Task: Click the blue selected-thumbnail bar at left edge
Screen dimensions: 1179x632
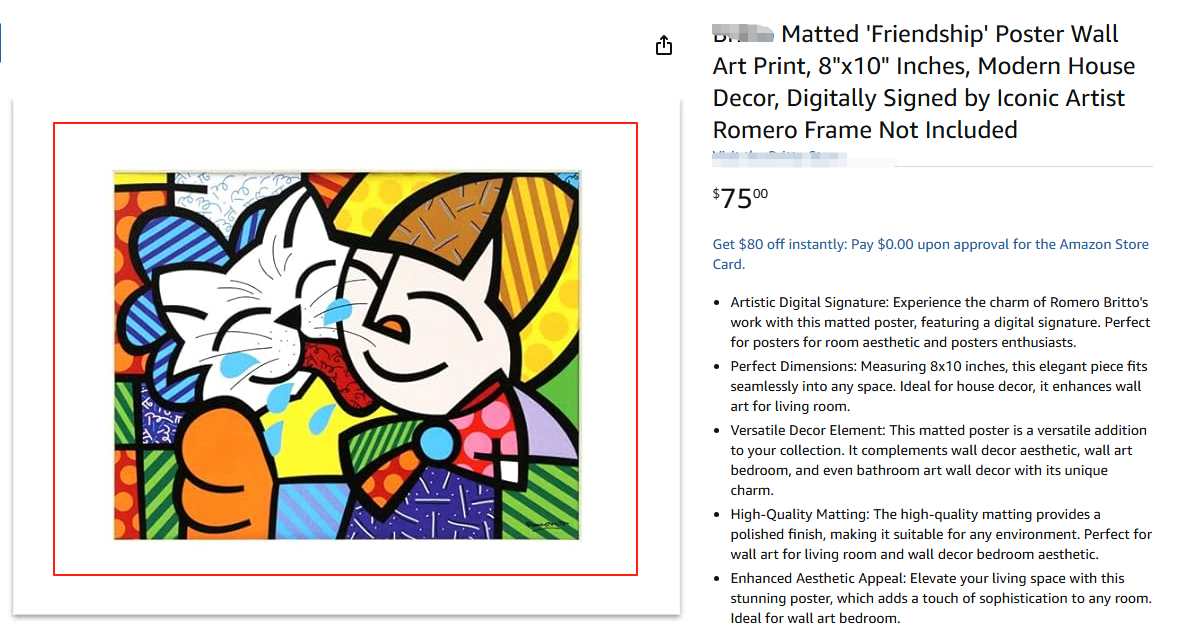Action: point(1,44)
